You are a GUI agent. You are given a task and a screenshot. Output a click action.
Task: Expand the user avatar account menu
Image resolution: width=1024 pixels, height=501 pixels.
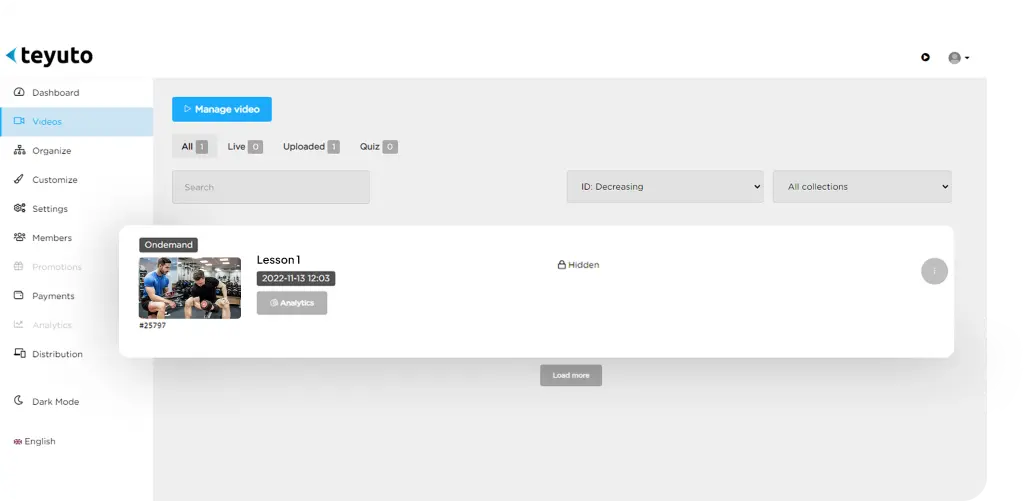pyautogui.click(x=958, y=57)
